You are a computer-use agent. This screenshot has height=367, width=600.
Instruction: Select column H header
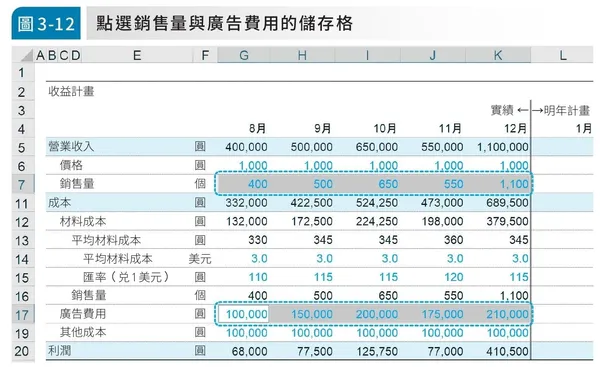coord(302,55)
